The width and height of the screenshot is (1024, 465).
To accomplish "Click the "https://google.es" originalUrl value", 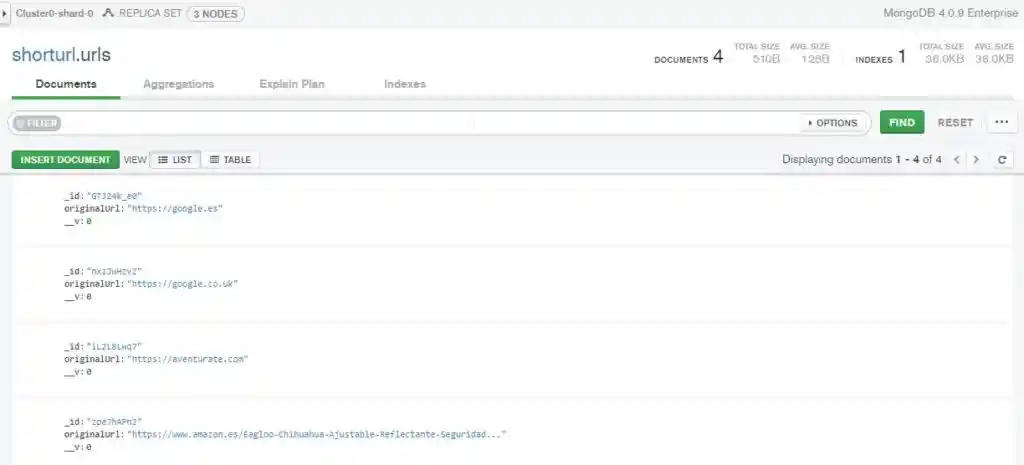I will point(175,208).
